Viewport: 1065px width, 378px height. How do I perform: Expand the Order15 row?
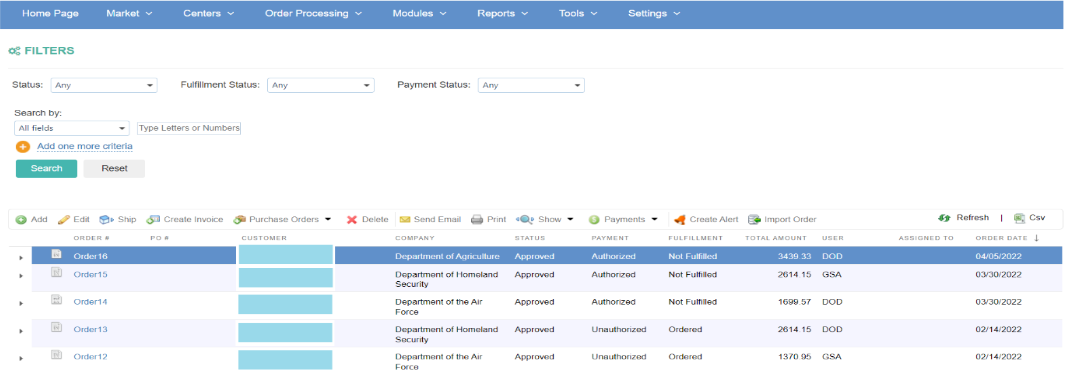(20, 276)
